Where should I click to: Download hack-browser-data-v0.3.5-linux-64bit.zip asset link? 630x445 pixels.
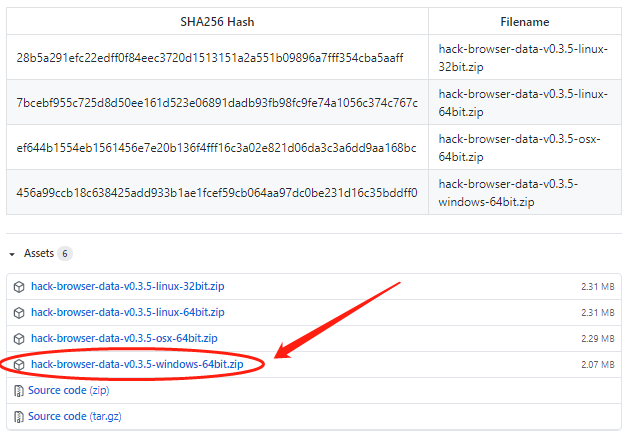pyautogui.click(x=127, y=312)
